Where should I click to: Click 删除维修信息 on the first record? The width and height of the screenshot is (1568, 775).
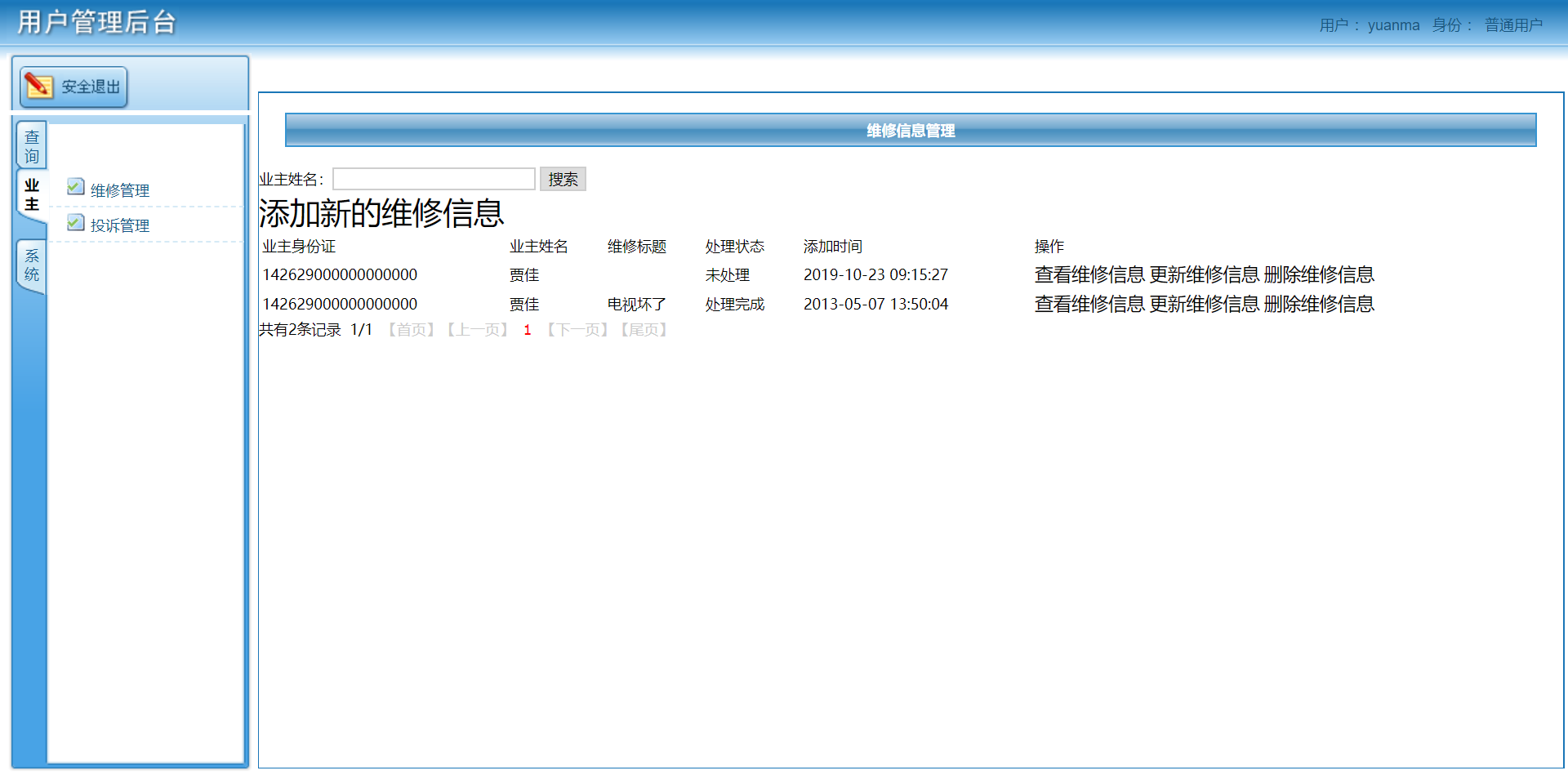click(x=1321, y=274)
